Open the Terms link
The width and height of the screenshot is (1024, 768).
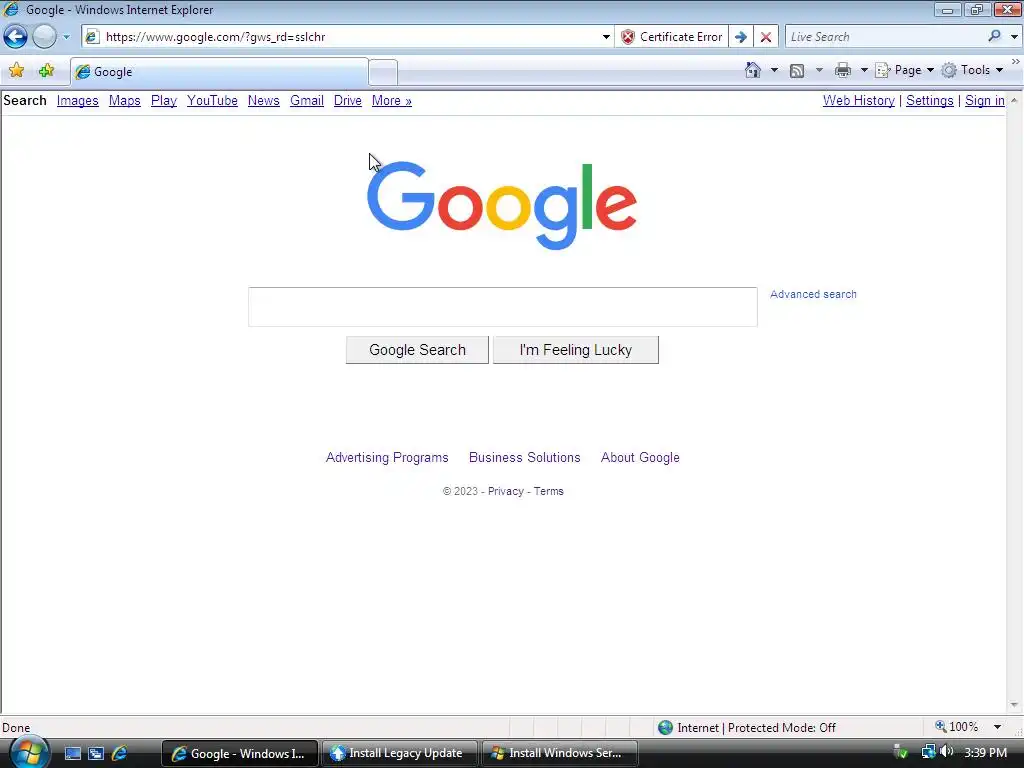549,491
